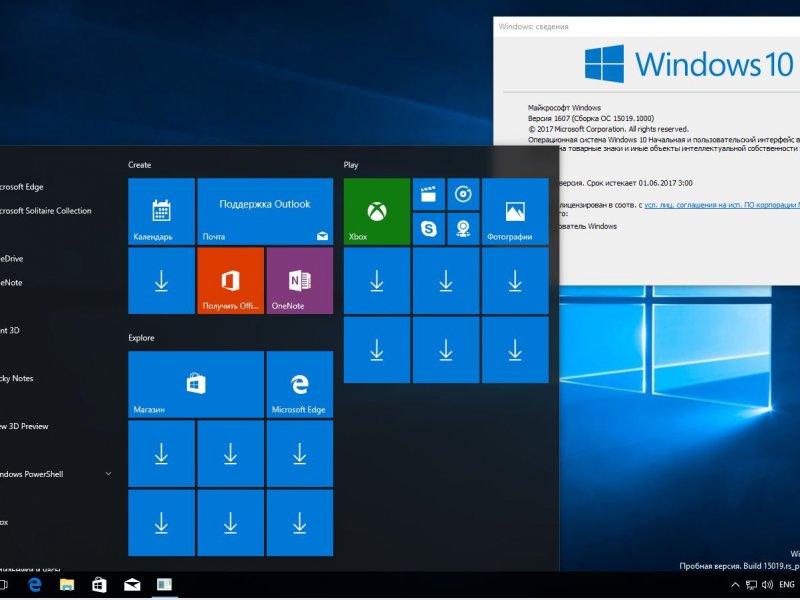Image resolution: width=800 pixels, height=600 pixels.
Task: Open the small Skype tile
Action: 429,229
